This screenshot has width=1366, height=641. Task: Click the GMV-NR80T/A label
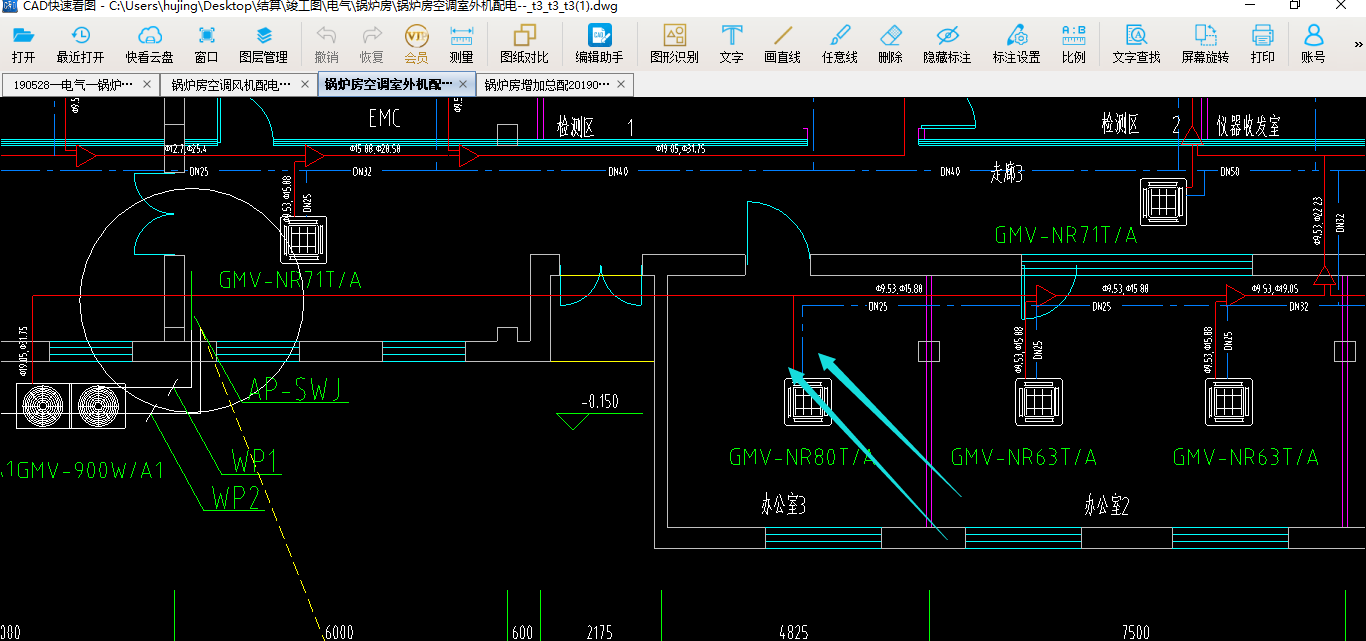(x=802, y=457)
